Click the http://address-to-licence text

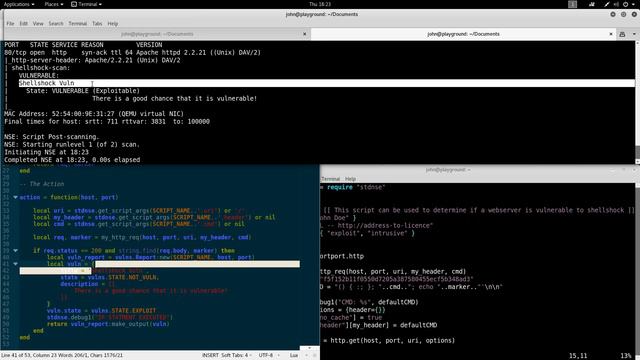(385, 226)
